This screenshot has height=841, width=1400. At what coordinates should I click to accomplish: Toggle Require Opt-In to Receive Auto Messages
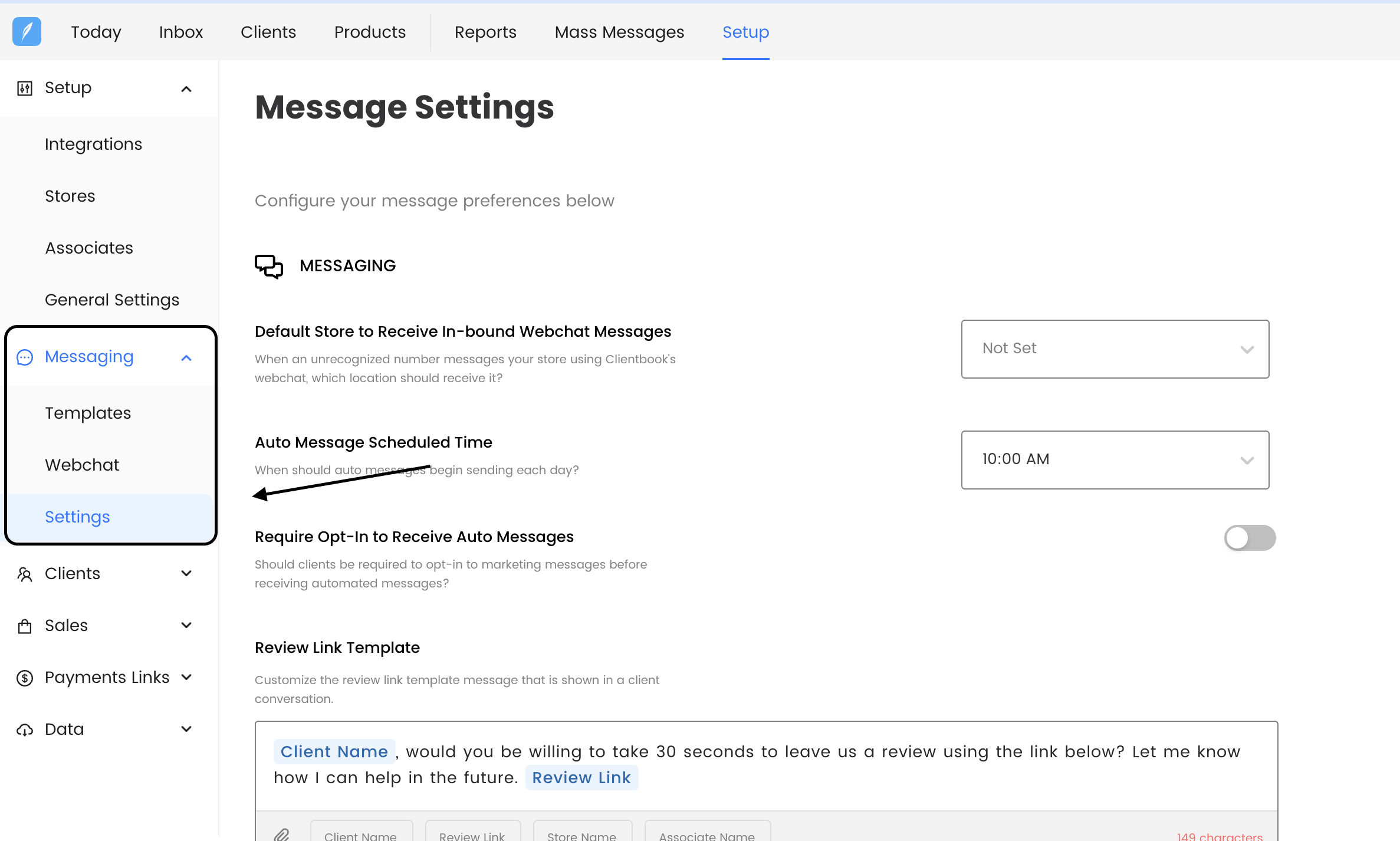point(1250,538)
